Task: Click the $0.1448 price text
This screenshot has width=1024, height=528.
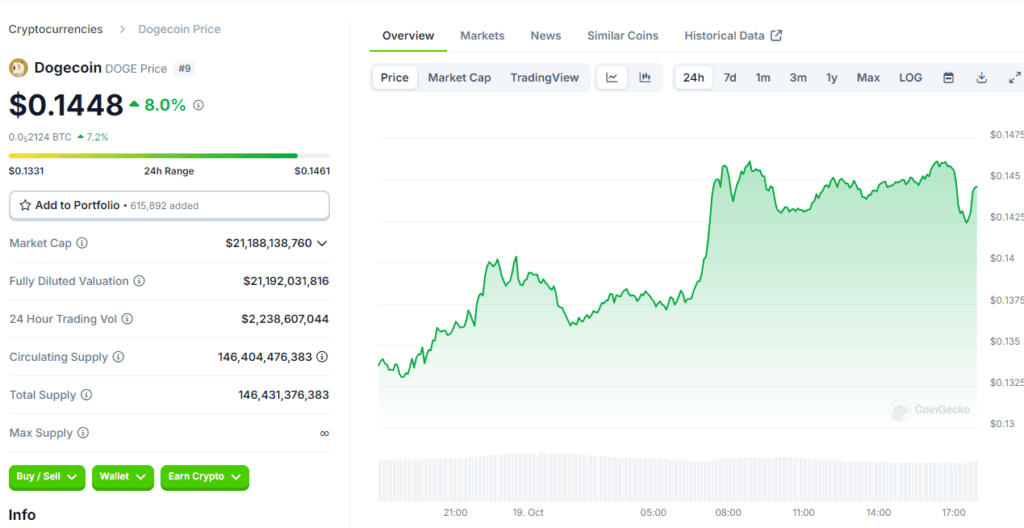Action: (x=66, y=105)
